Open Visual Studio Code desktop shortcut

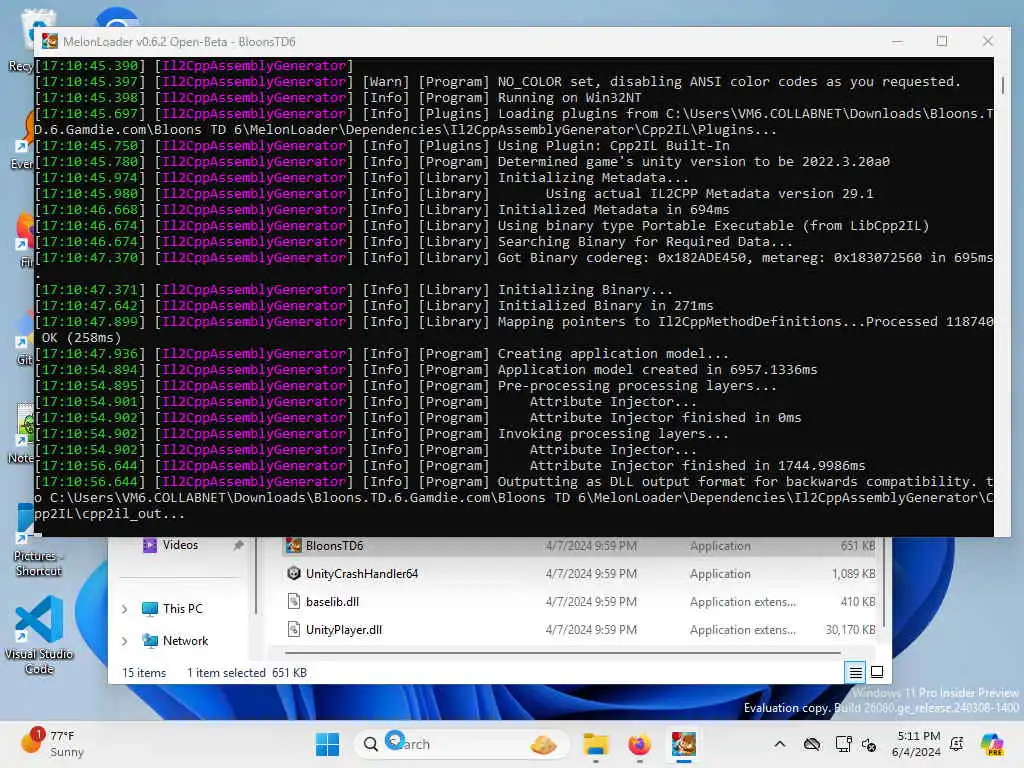39,635
